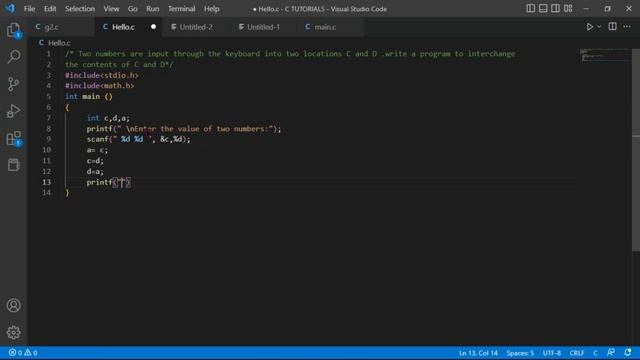This screenshot has width=640, height=360.
Task: Switch to the Hello.c tab
Action: point(129,27)
